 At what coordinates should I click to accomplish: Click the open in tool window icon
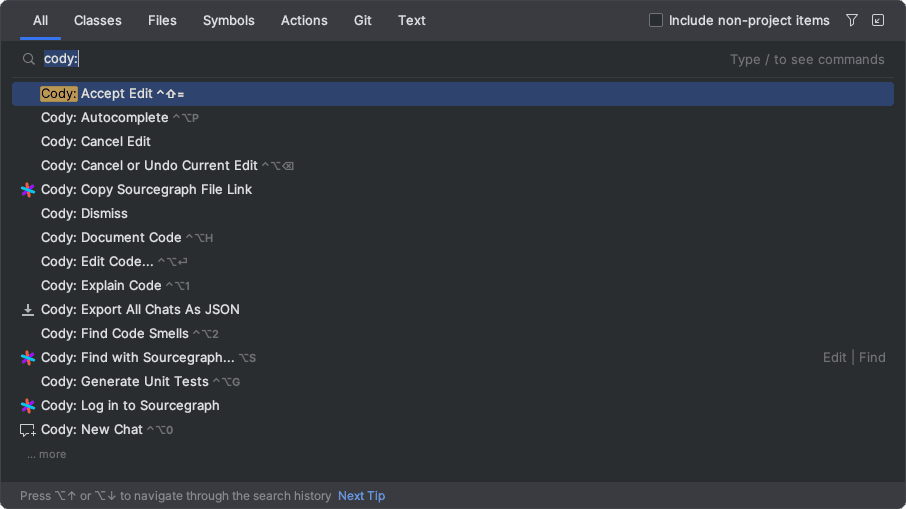pos(878,20)
